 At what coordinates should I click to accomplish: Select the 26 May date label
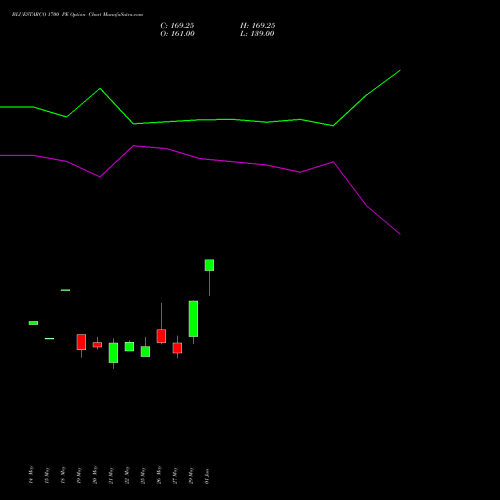pos(159,475)
